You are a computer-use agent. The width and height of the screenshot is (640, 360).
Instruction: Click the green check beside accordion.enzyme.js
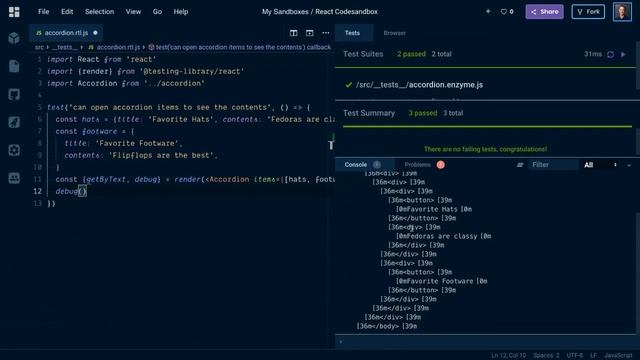click(x=349, y=85)
